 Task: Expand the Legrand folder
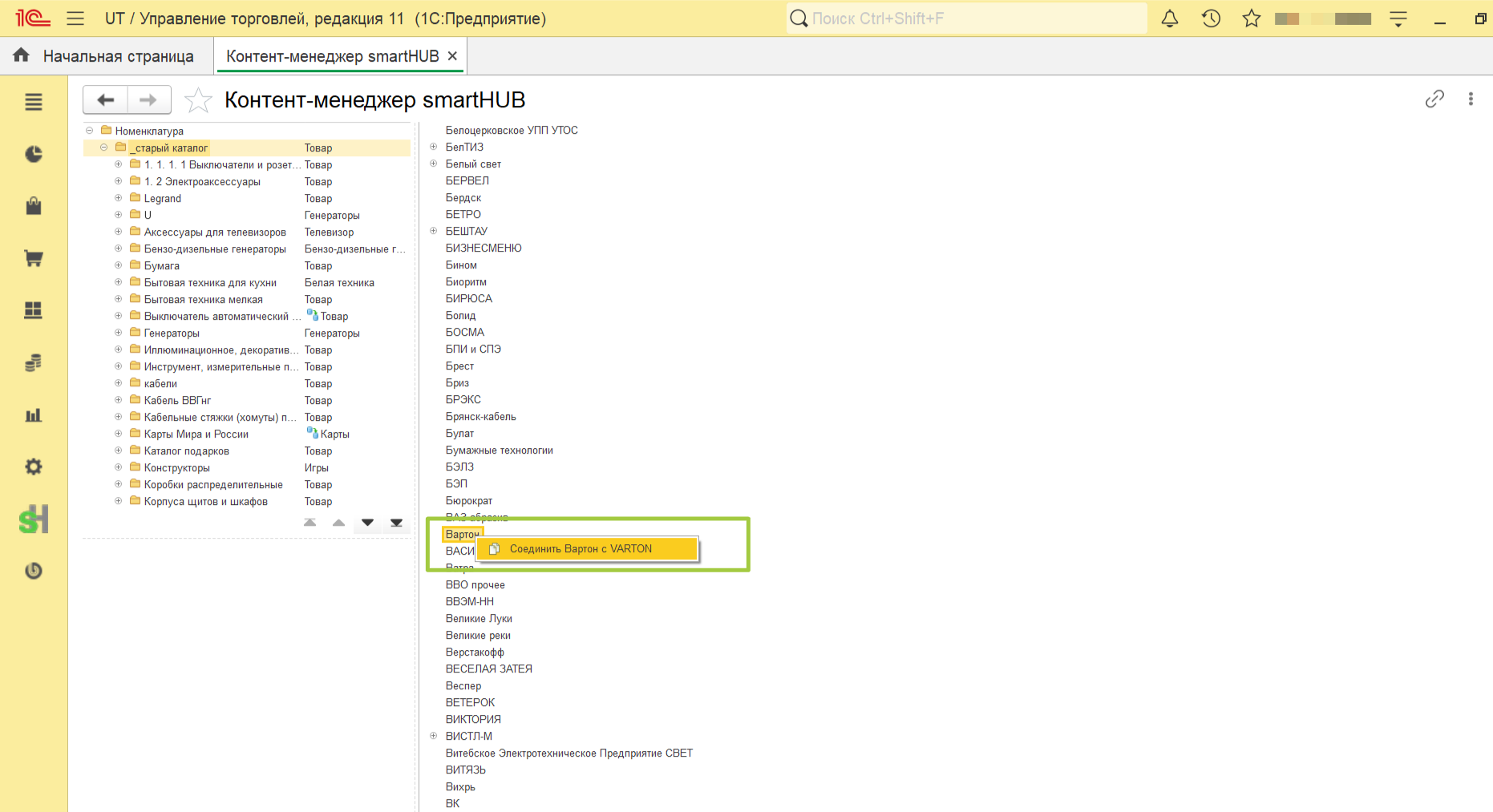[x=119, y=198]
